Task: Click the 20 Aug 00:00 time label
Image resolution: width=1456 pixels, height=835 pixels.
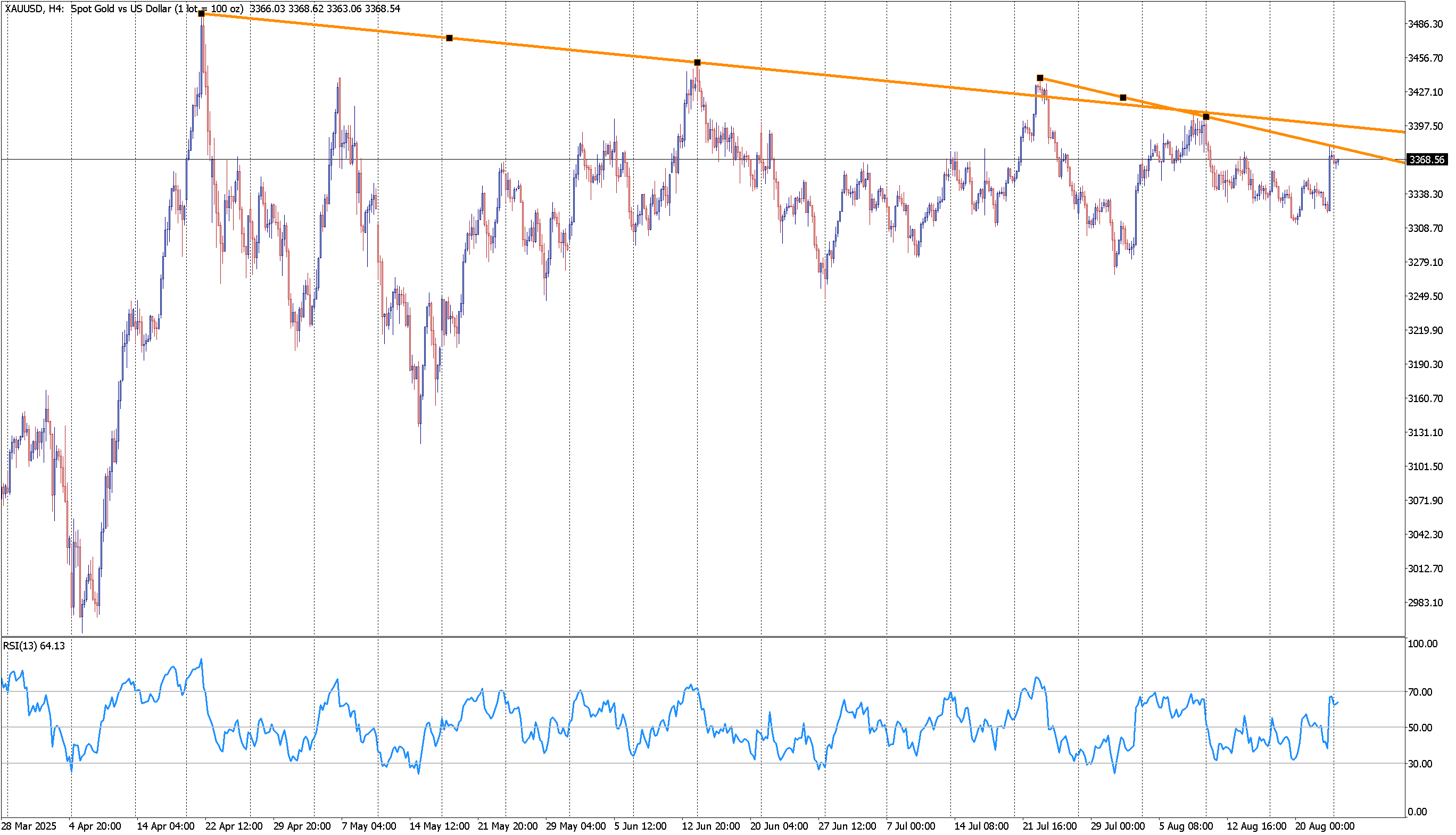Action: coord(1324,826)
